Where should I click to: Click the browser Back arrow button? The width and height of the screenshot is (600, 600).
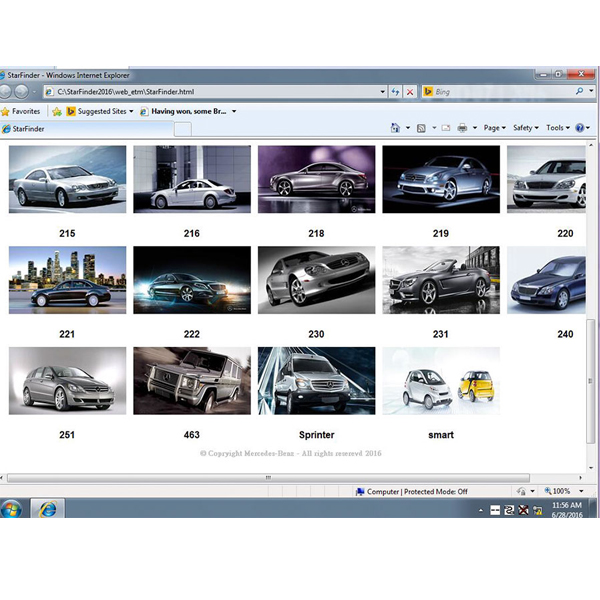5,92
